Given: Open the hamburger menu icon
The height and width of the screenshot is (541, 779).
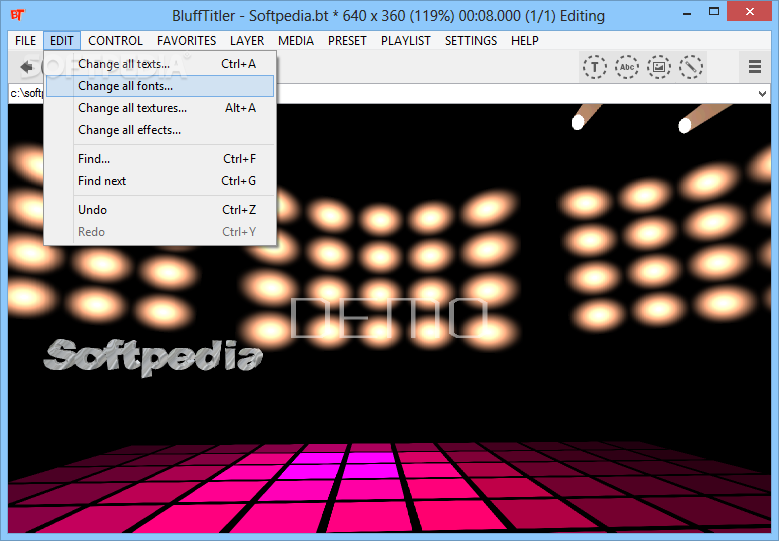Looking at the screenshot, I should [x=755, y=67].
